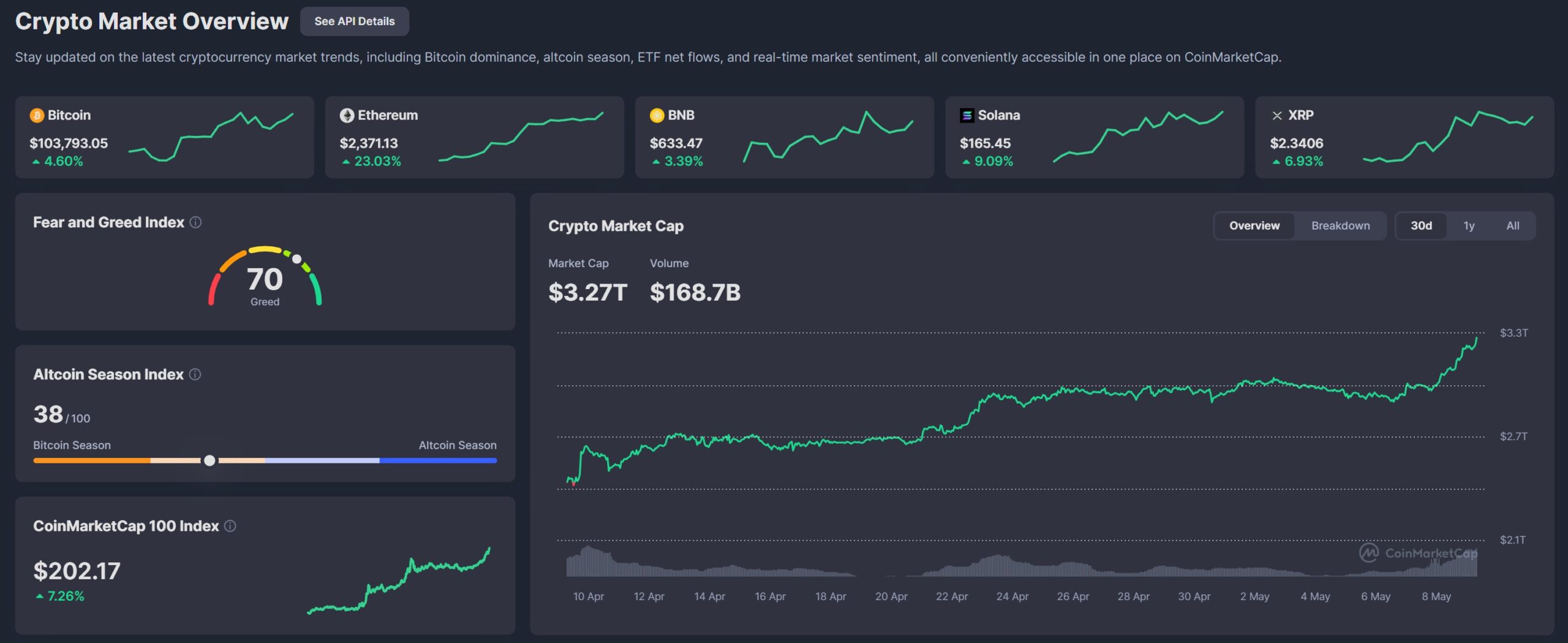Click the BNB price $633.47

[676, 143]
